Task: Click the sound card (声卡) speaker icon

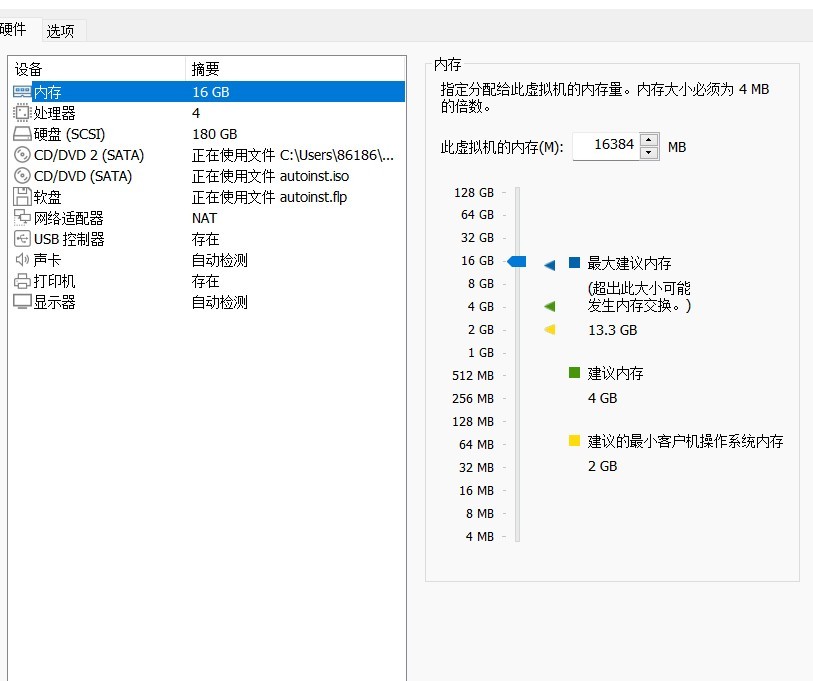Action: [22, 260]
